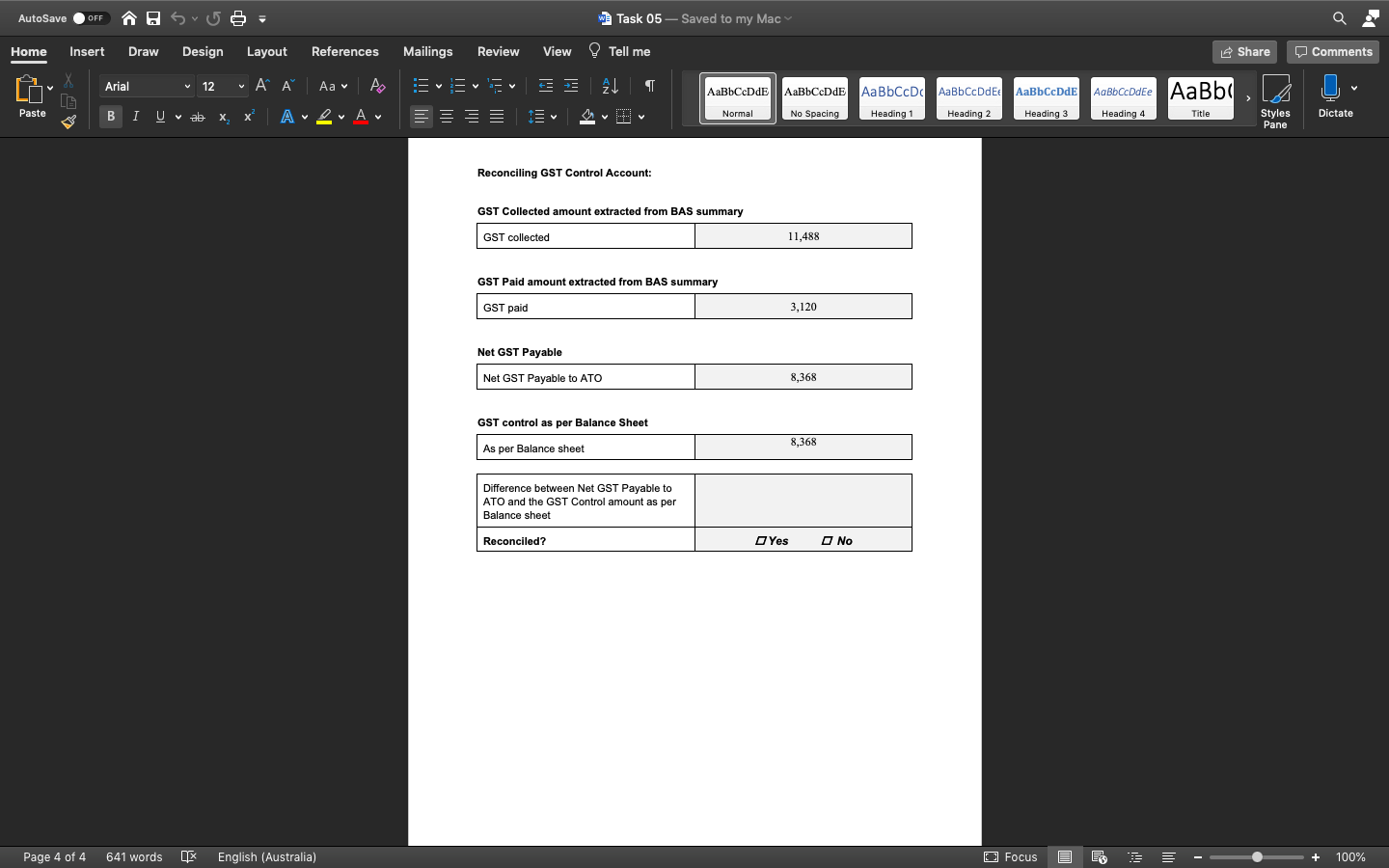Open the Mailings ribbon tab
This screenshot has height=868, width=1389.
[x=428, y=51]
